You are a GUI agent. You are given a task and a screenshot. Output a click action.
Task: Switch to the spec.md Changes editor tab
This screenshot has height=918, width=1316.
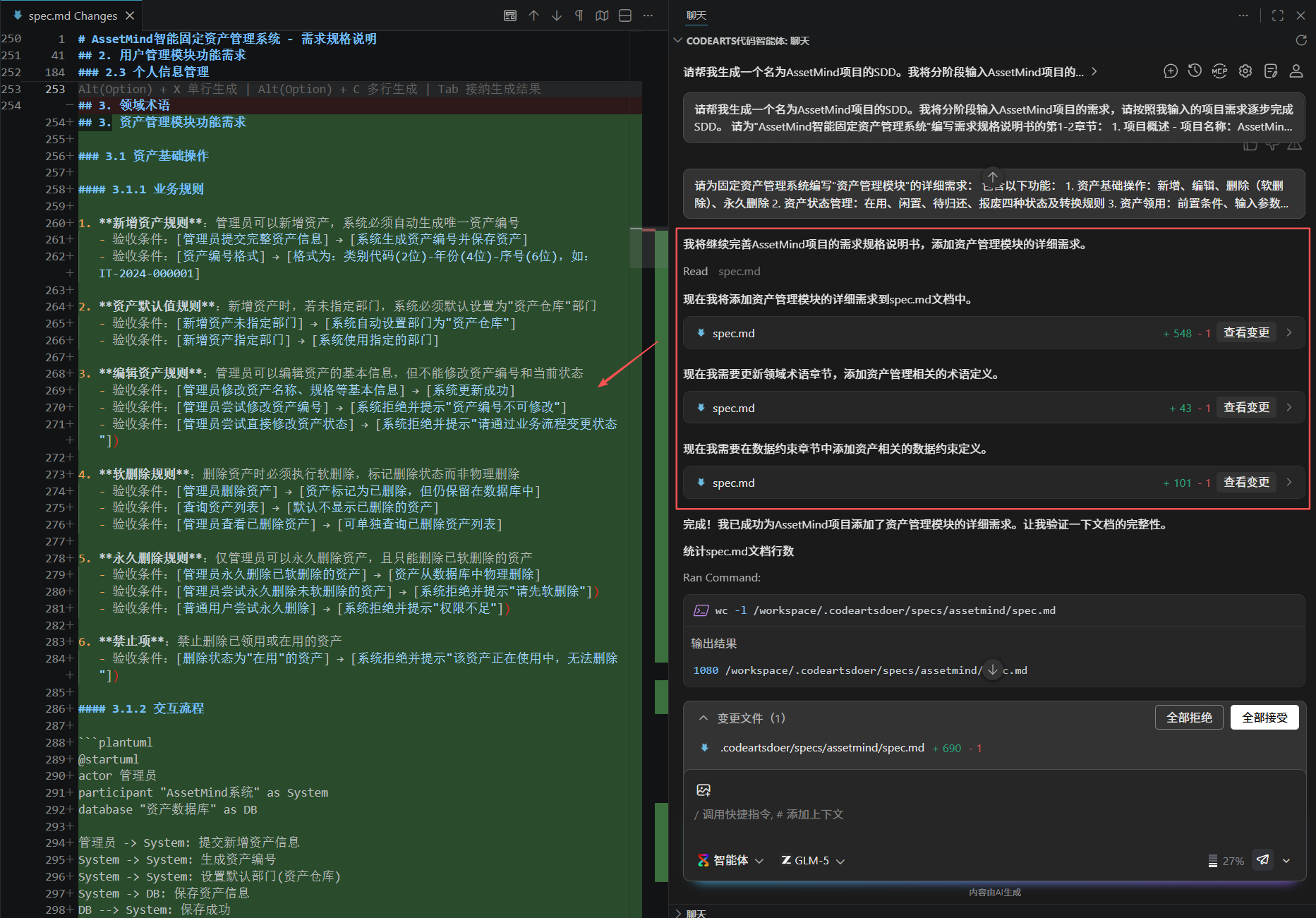pos(73,16)
